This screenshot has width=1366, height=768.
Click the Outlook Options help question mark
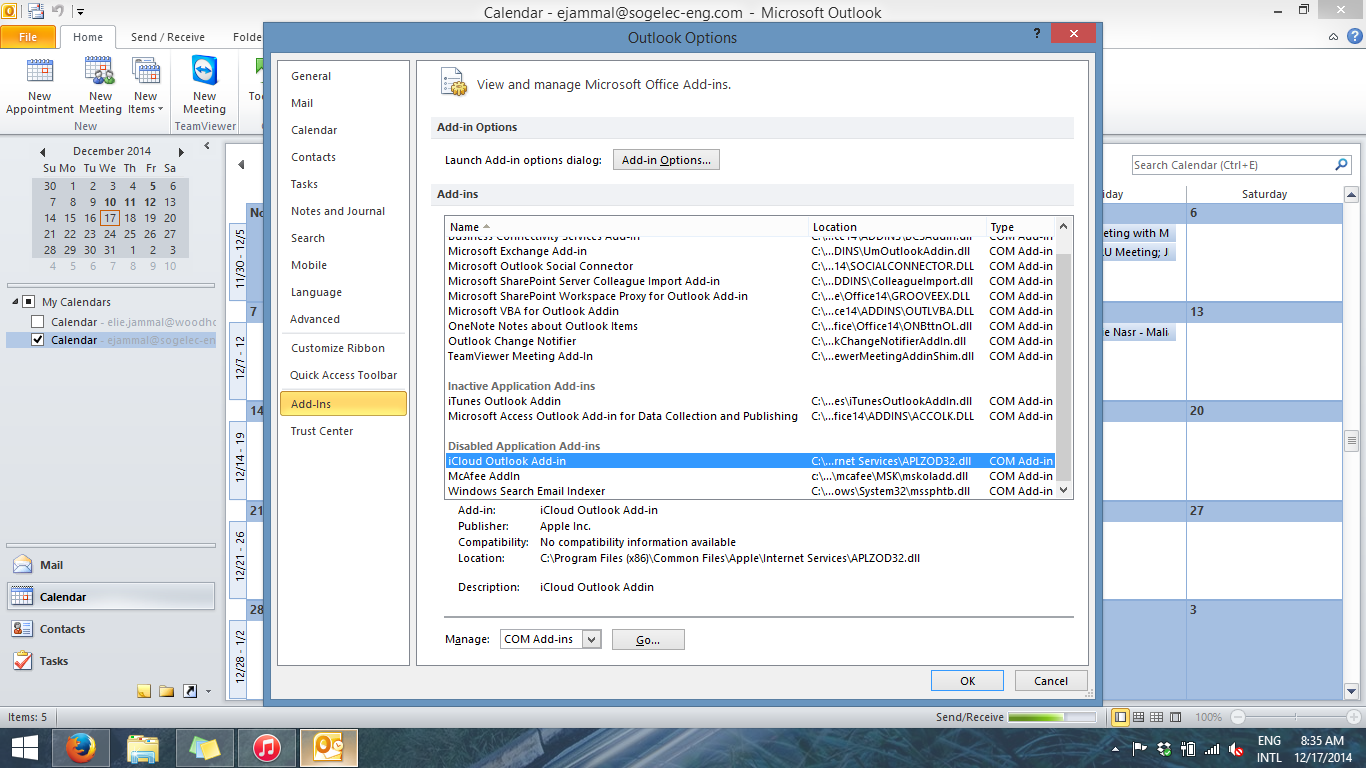point(1036,34)
